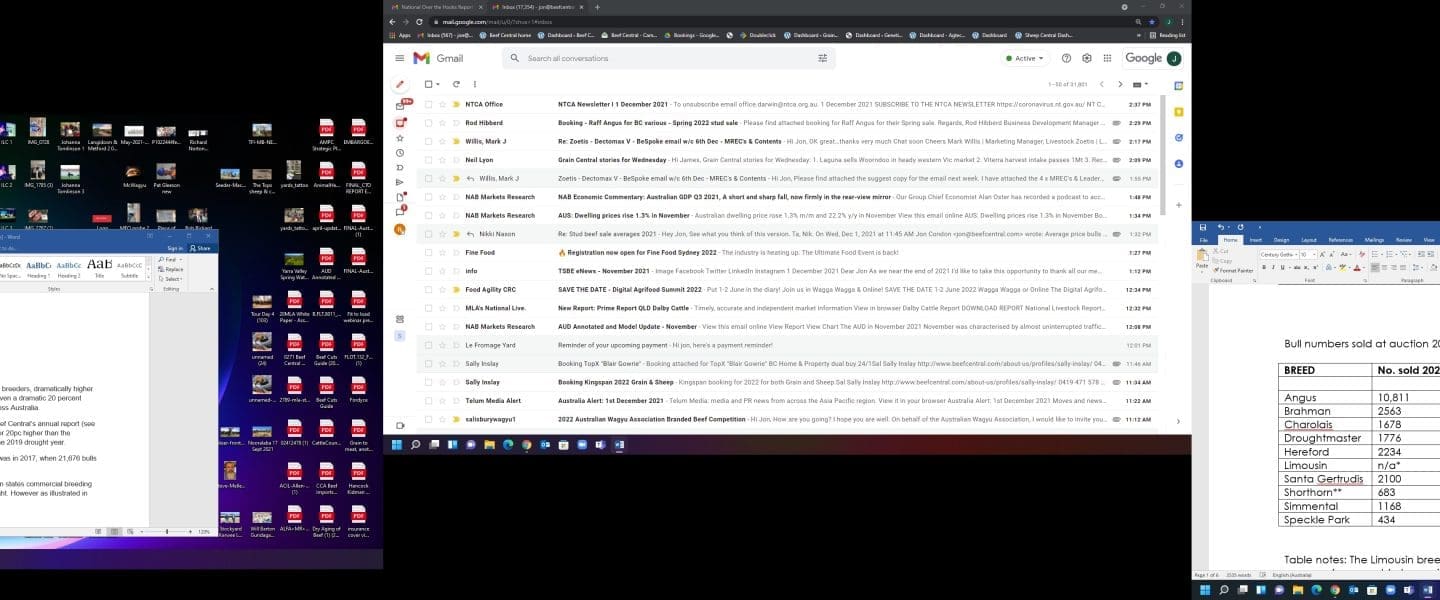Open Google Keep side panel icon
The width and height of the screenshot is (1440, 600).
point(1179,112)
